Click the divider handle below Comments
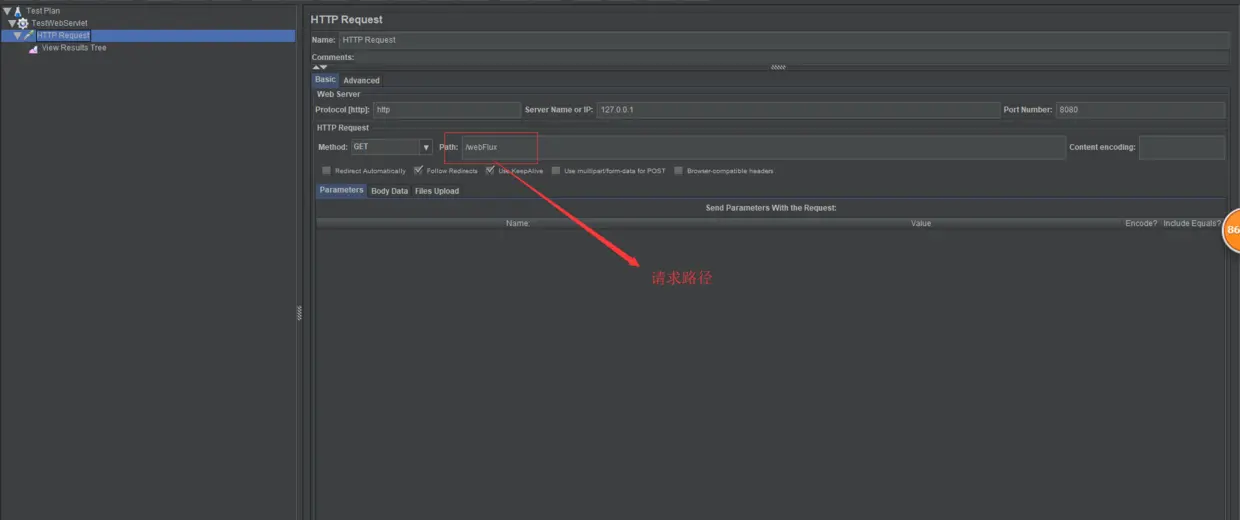 778,67
